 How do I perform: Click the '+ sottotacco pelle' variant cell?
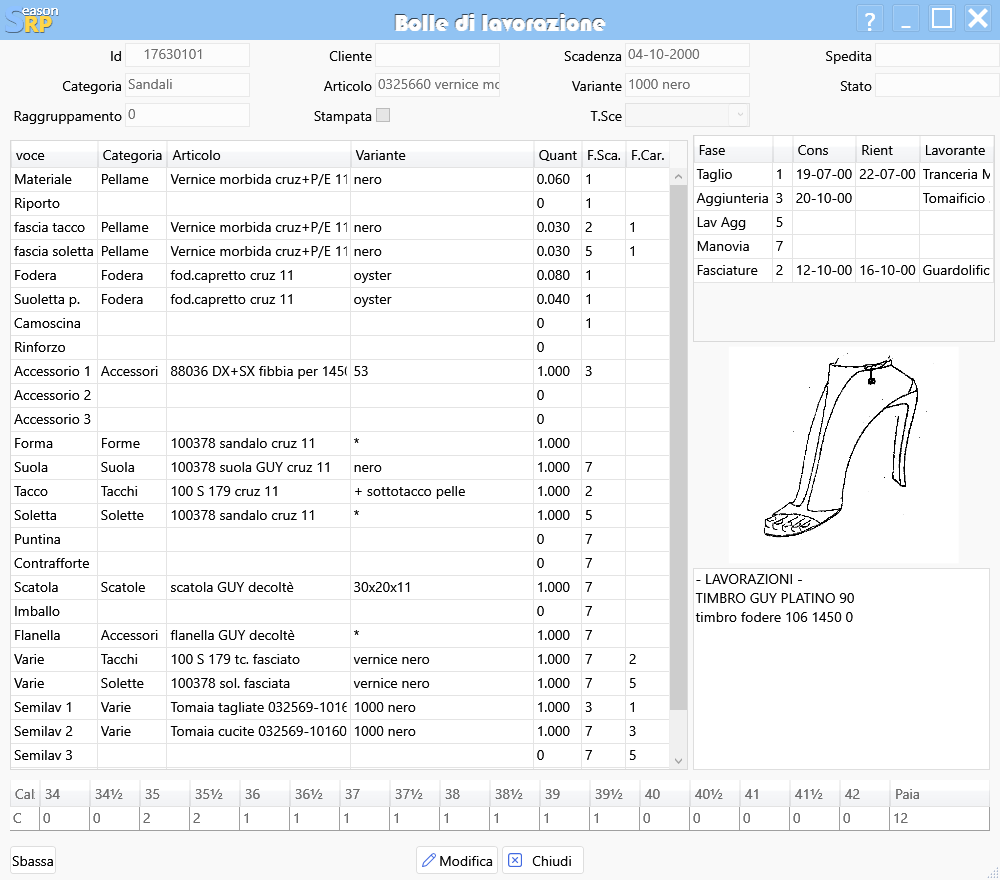click(442, 491)
